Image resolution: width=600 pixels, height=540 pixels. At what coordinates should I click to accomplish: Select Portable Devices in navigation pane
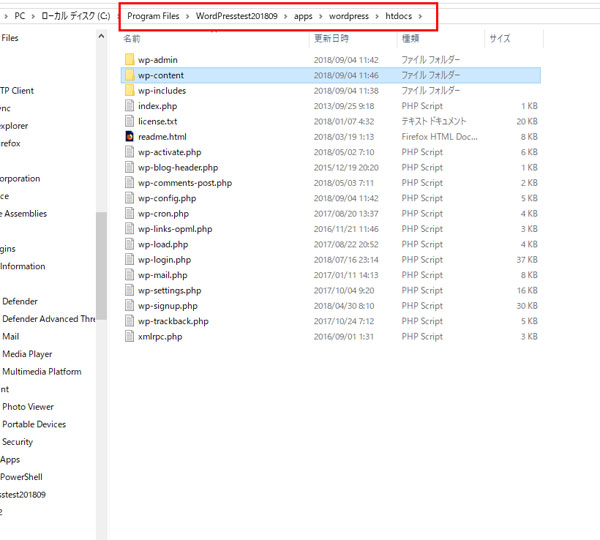coord(34,424)
